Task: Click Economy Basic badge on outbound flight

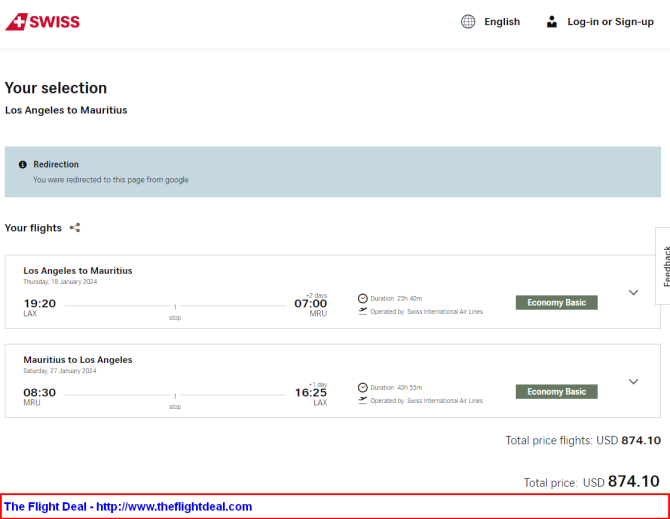Action: coord(556,303)
